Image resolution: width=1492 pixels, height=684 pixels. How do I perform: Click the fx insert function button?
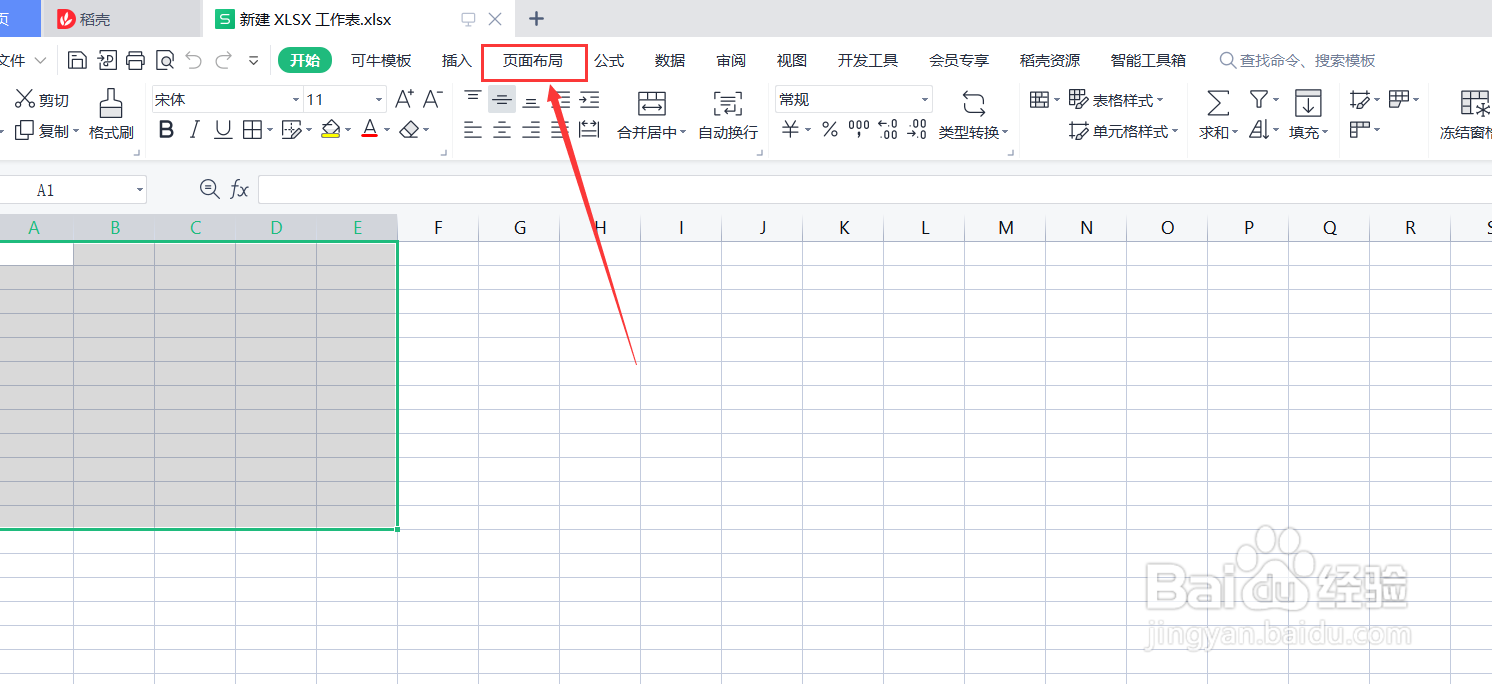click(239, 189)
